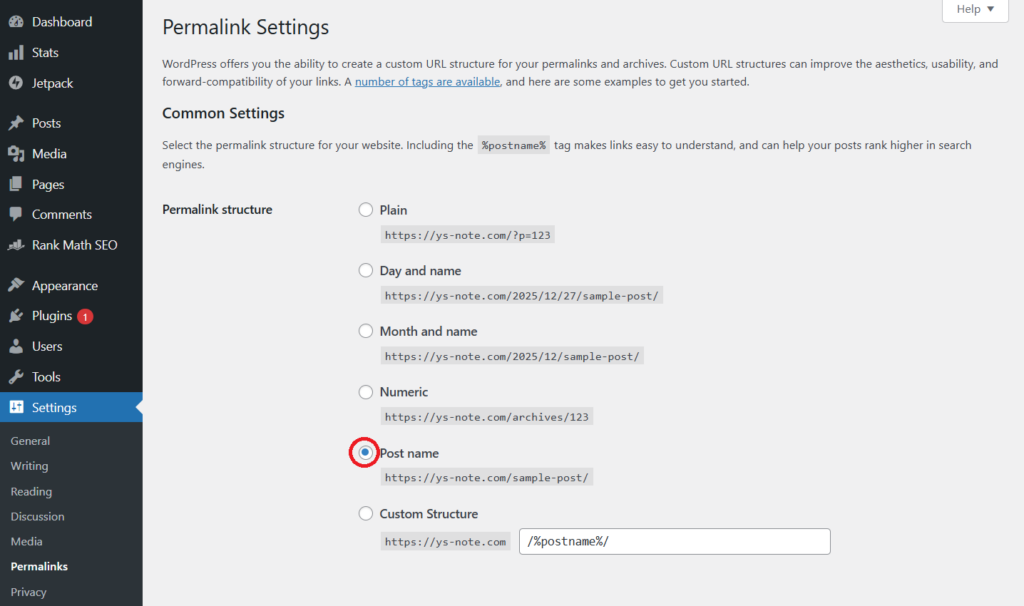The height and width of the screenshot is (606, 1024).
Task: Open the Discussion settings submenu
Action: point(37,517)
